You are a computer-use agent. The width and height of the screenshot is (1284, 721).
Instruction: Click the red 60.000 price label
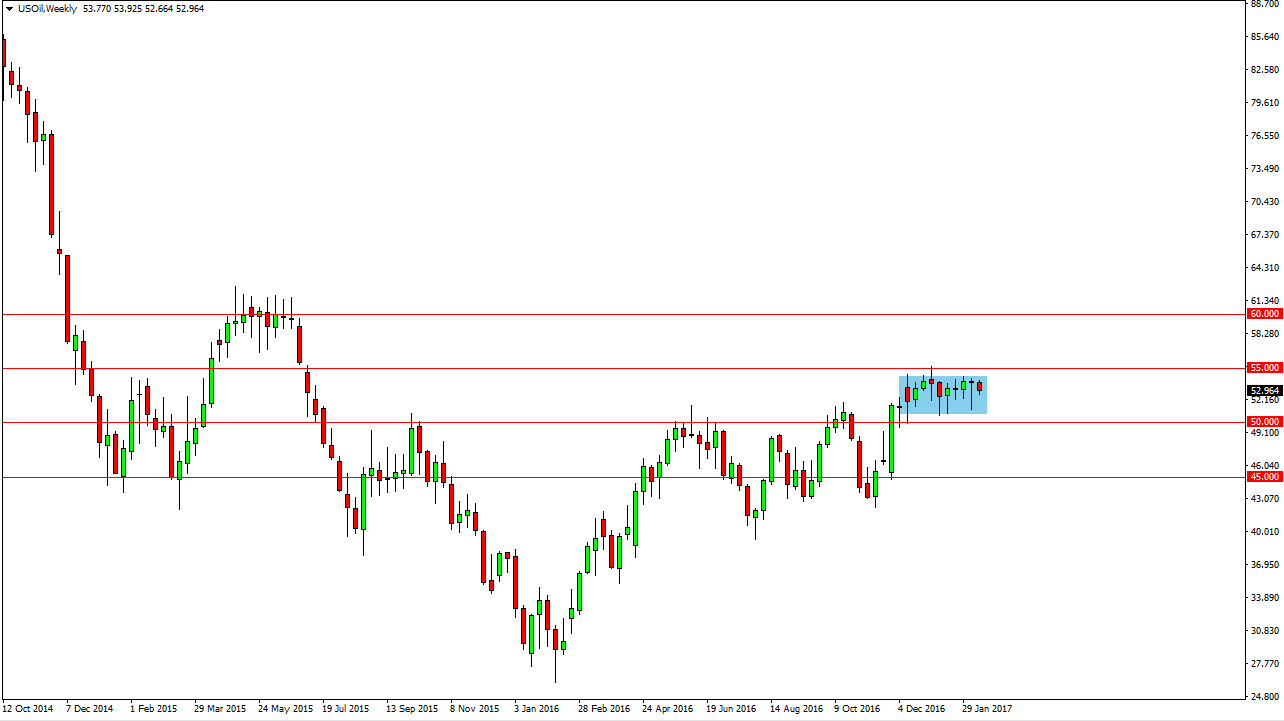click(x=1264, y=314)
